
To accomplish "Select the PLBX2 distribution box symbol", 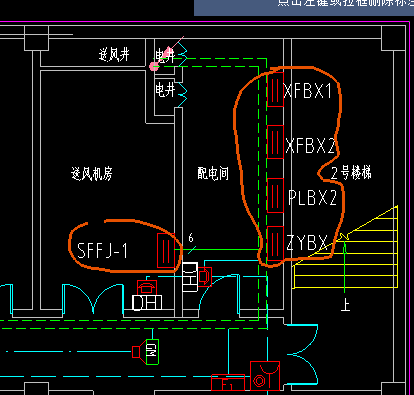I will pyautogui.click(x=275, y=195).
